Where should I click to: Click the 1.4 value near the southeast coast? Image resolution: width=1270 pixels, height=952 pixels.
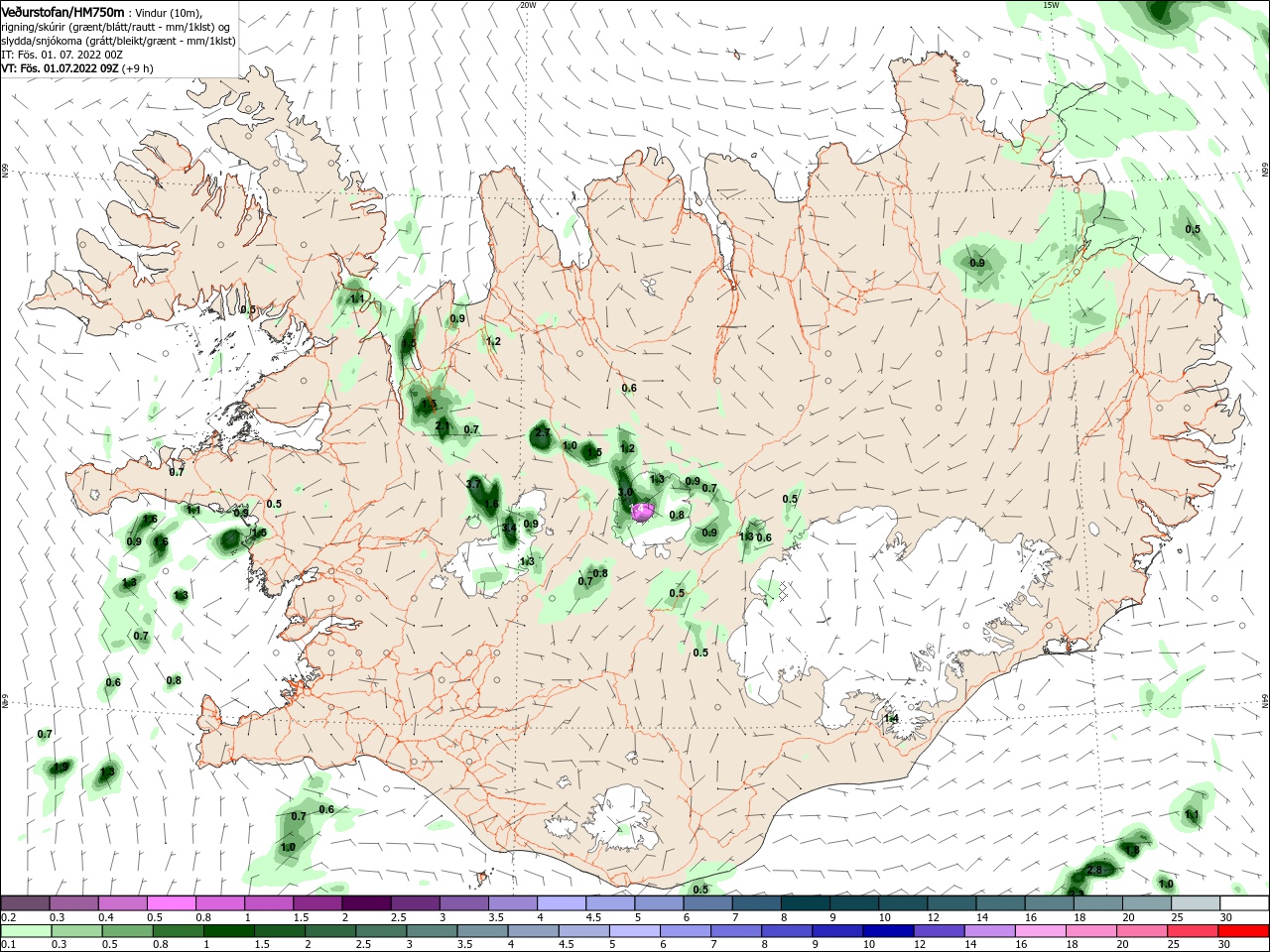pyautogui.click(x=891, y=718)
